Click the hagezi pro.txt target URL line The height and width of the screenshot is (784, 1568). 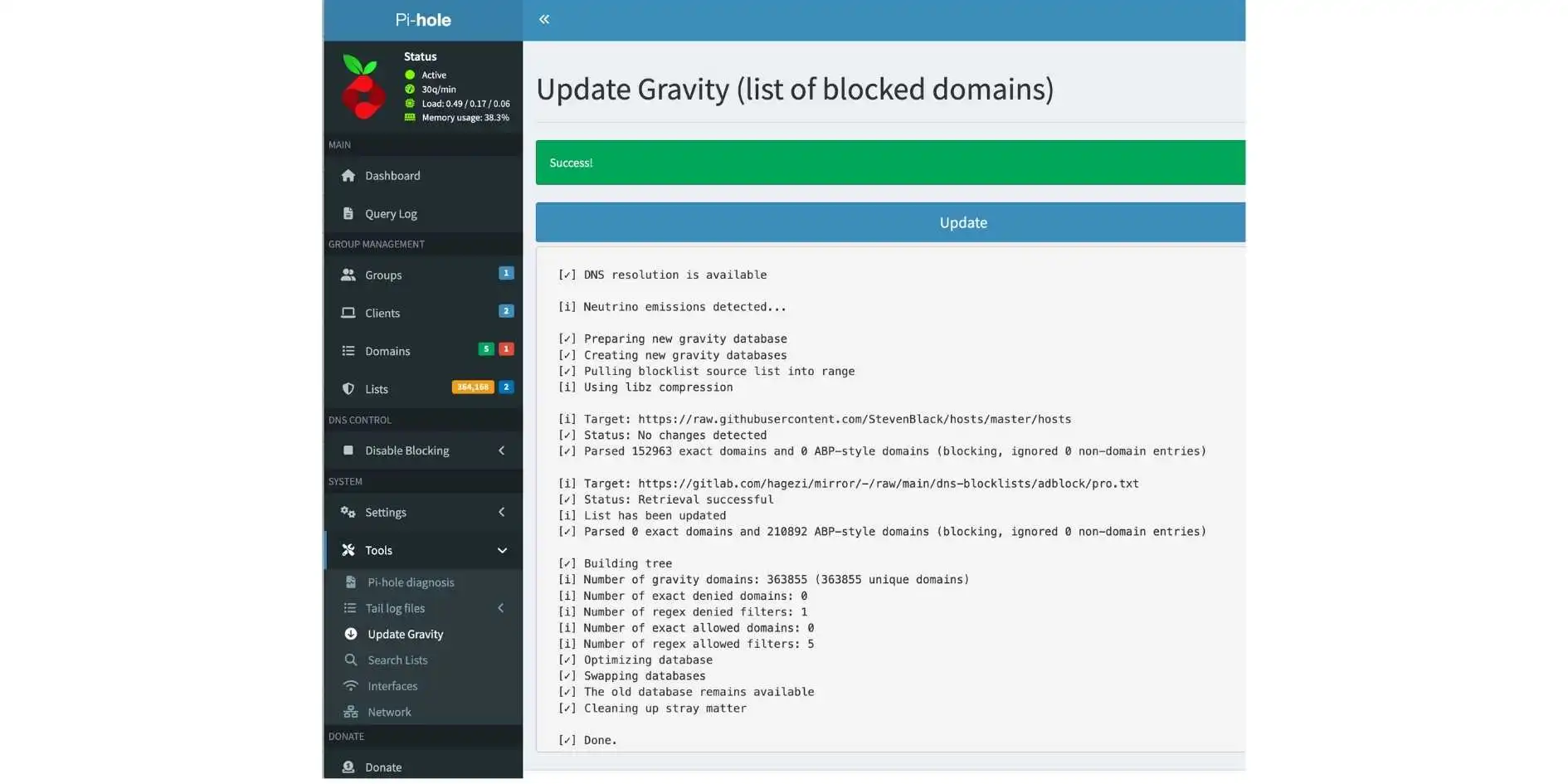(849, 484)
